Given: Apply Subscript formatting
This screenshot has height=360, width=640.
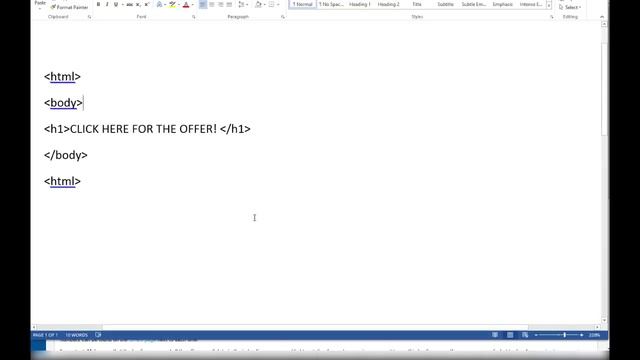Looking at the screenshot, I should (138, 4).
